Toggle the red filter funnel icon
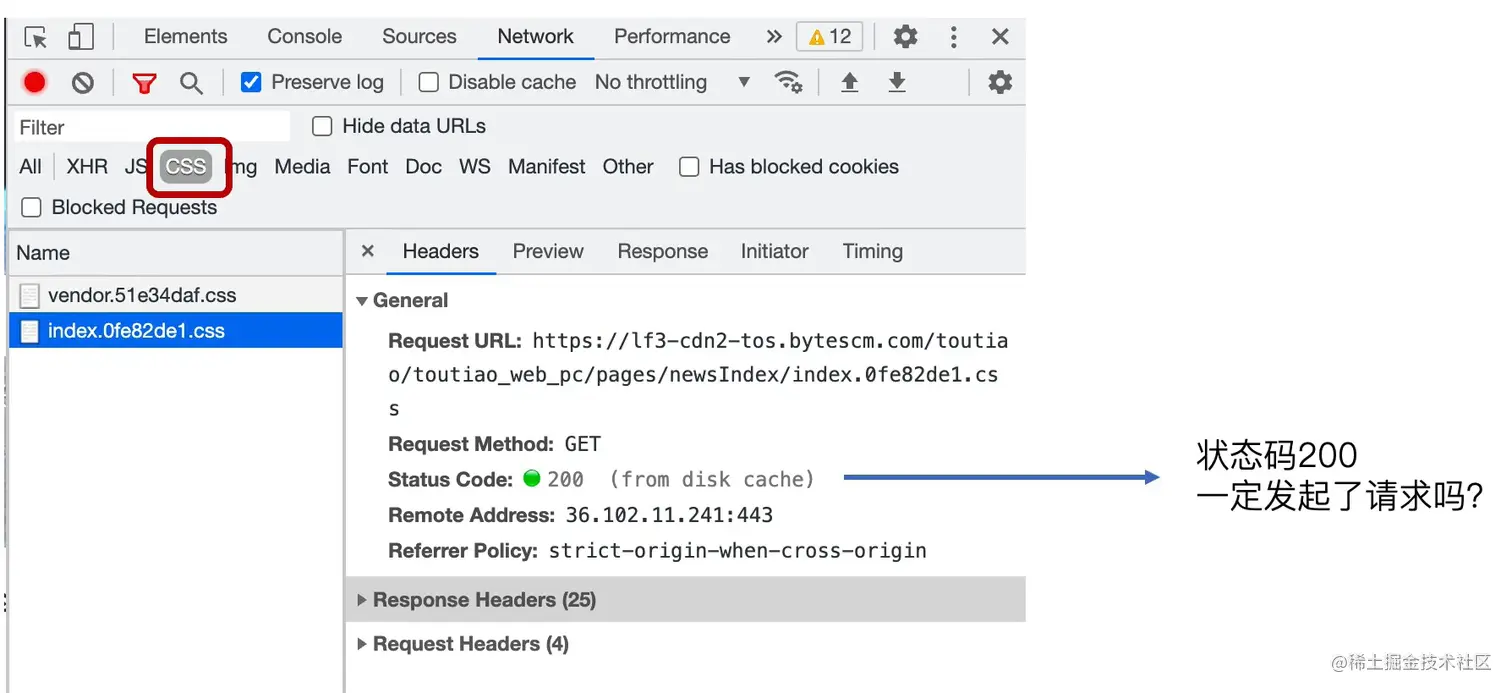 point(145,83)
